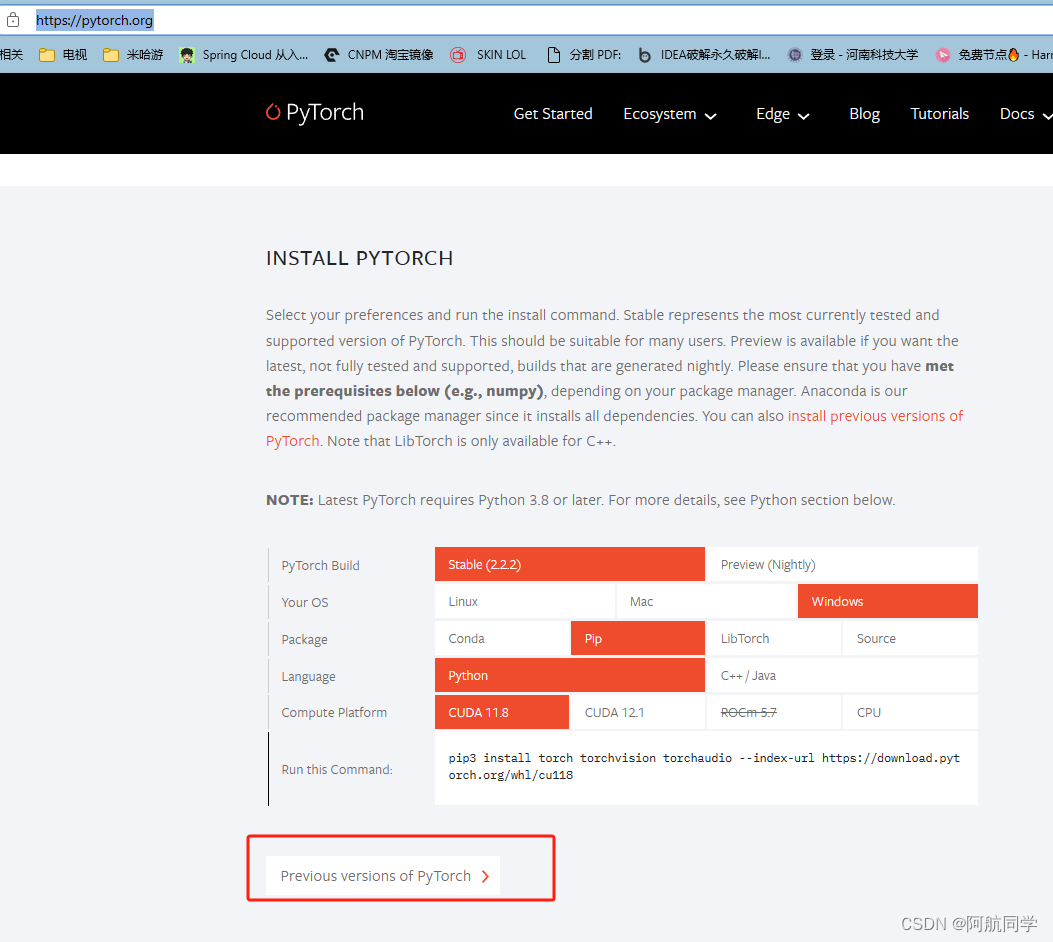Choose the ROCm 5.7 compute platform

pos(774,712)
